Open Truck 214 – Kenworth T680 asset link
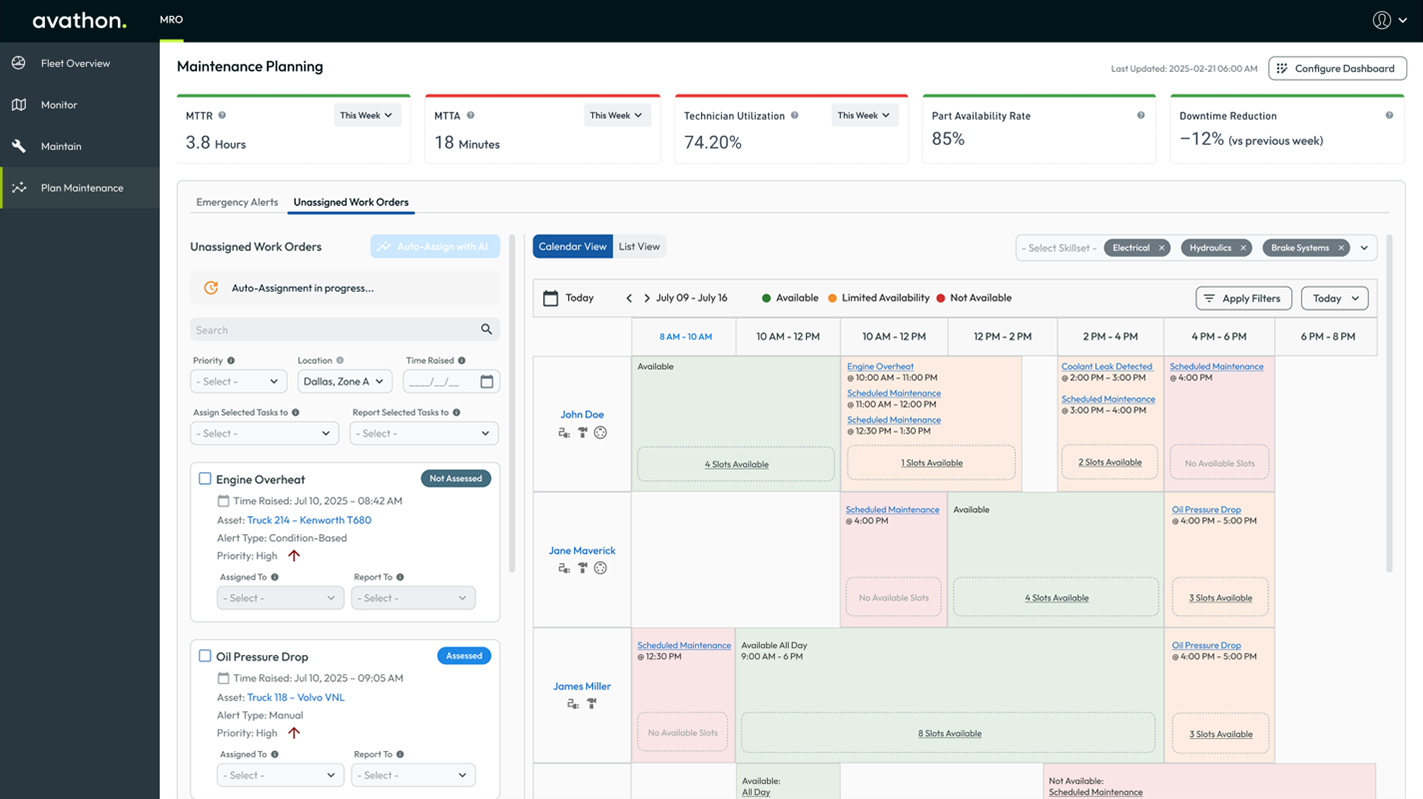 point(309,520)
